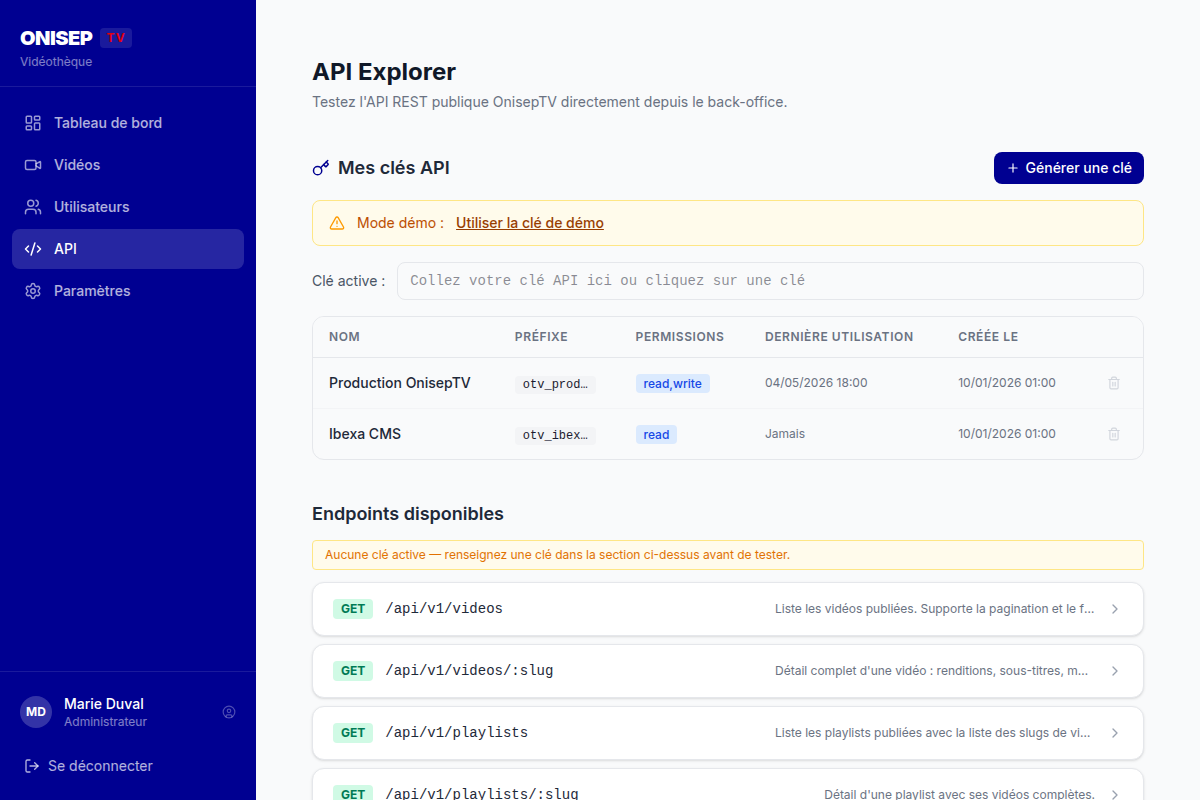Viewport: 1200px width, 800px height.
Task: Click the Paramètres gear icon
Action: [x=33, y=291]
